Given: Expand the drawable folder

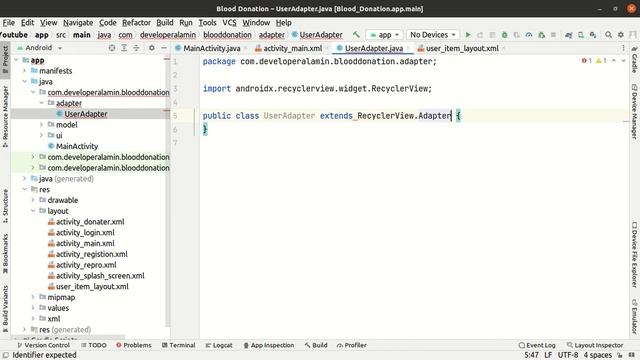Looking at the screenshot, I should (x=33, y=200).
